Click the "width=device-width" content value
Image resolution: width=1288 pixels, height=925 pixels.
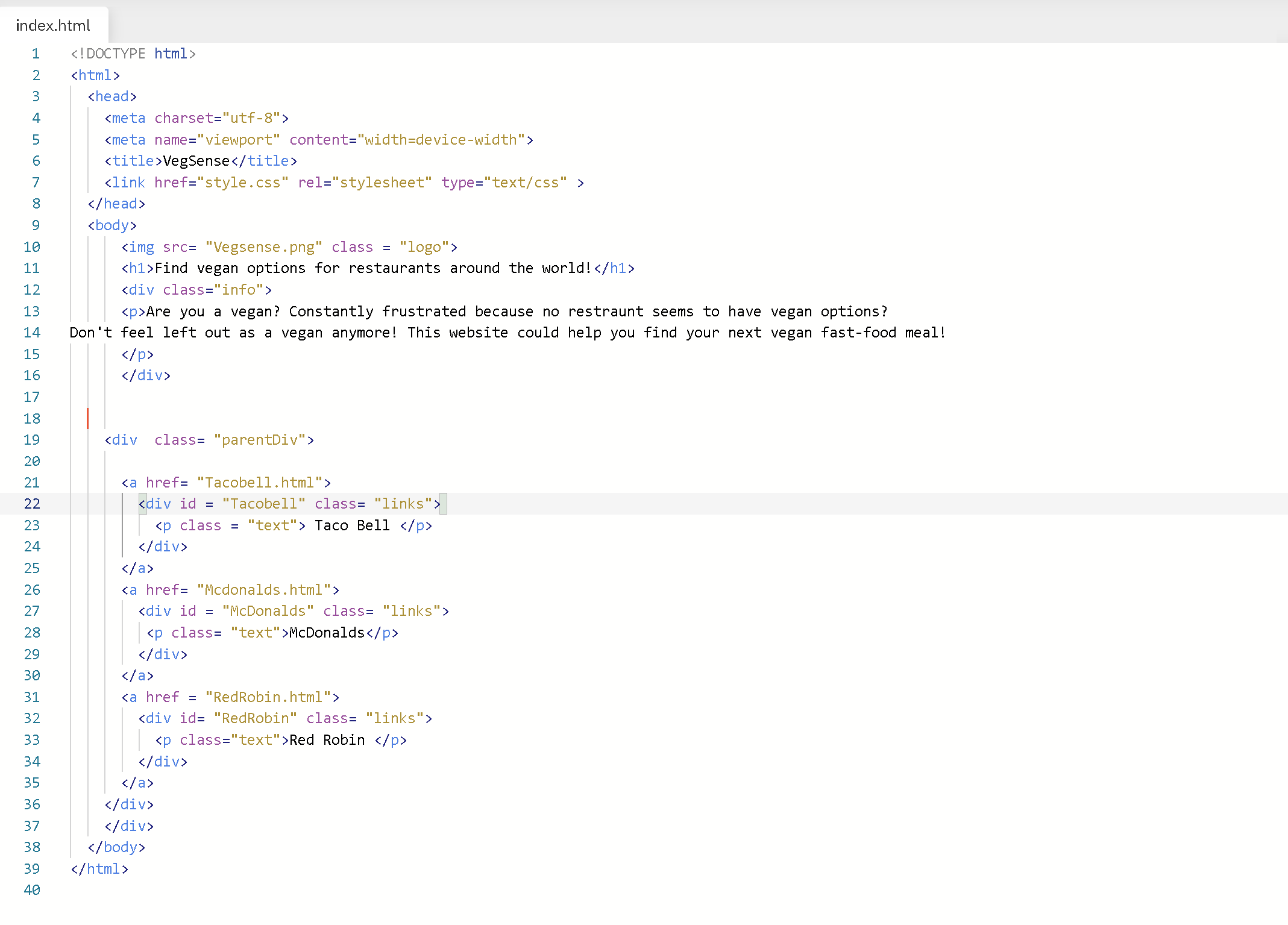coord(441,140)
